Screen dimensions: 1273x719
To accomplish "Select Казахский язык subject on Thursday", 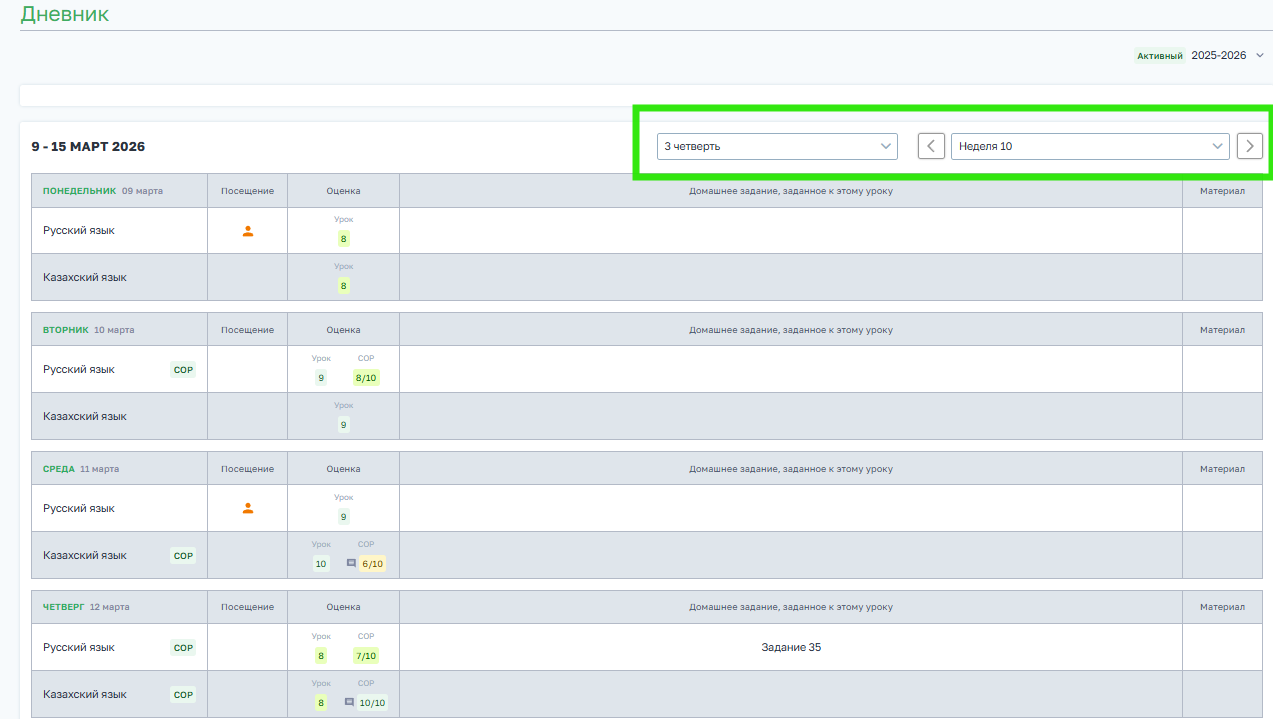I will coord(85,695).
